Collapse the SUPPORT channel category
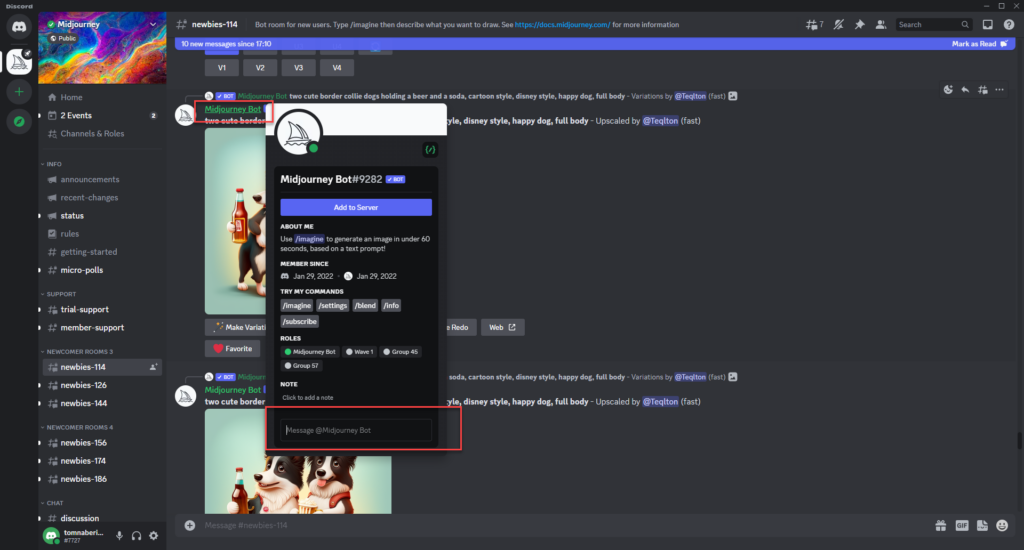This screenshot has height=550, width=1024. 61,294
